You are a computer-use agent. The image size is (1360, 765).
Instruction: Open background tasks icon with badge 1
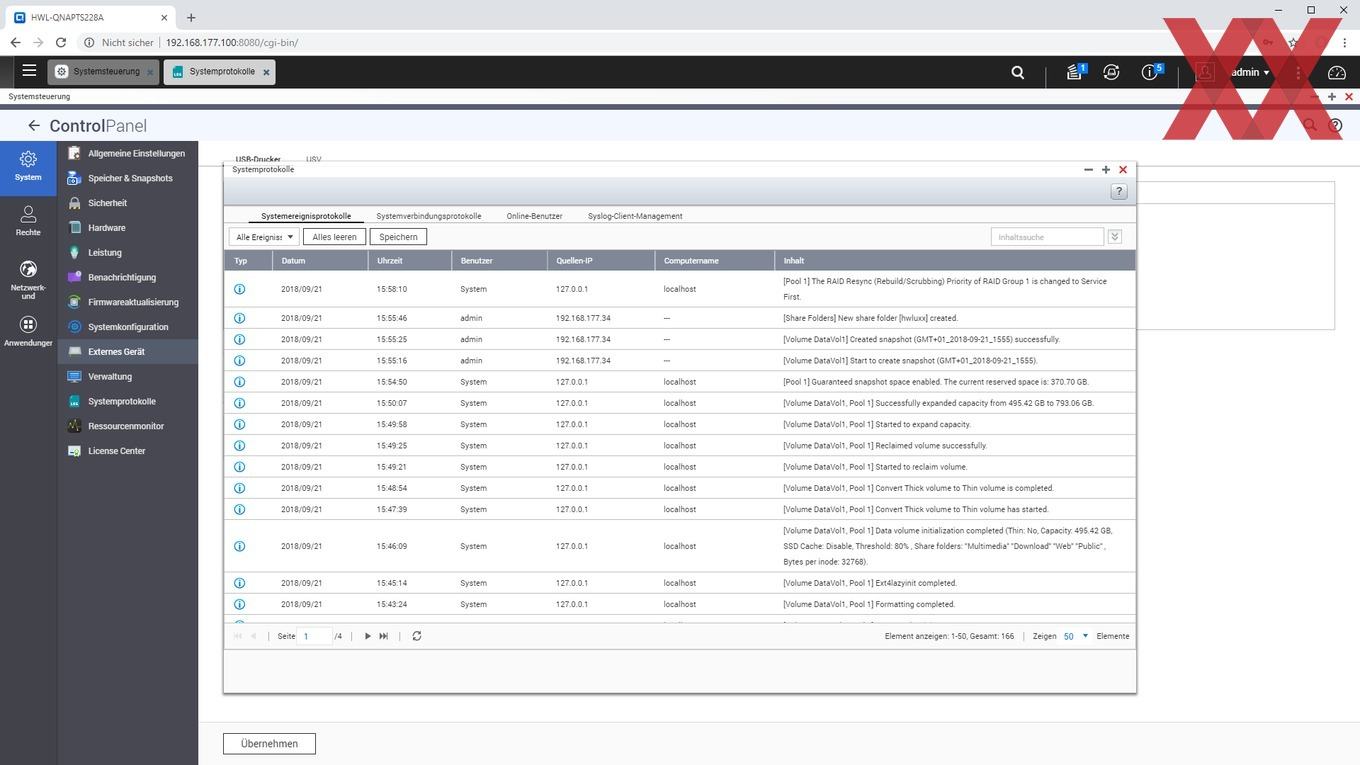pos(1075,72)
